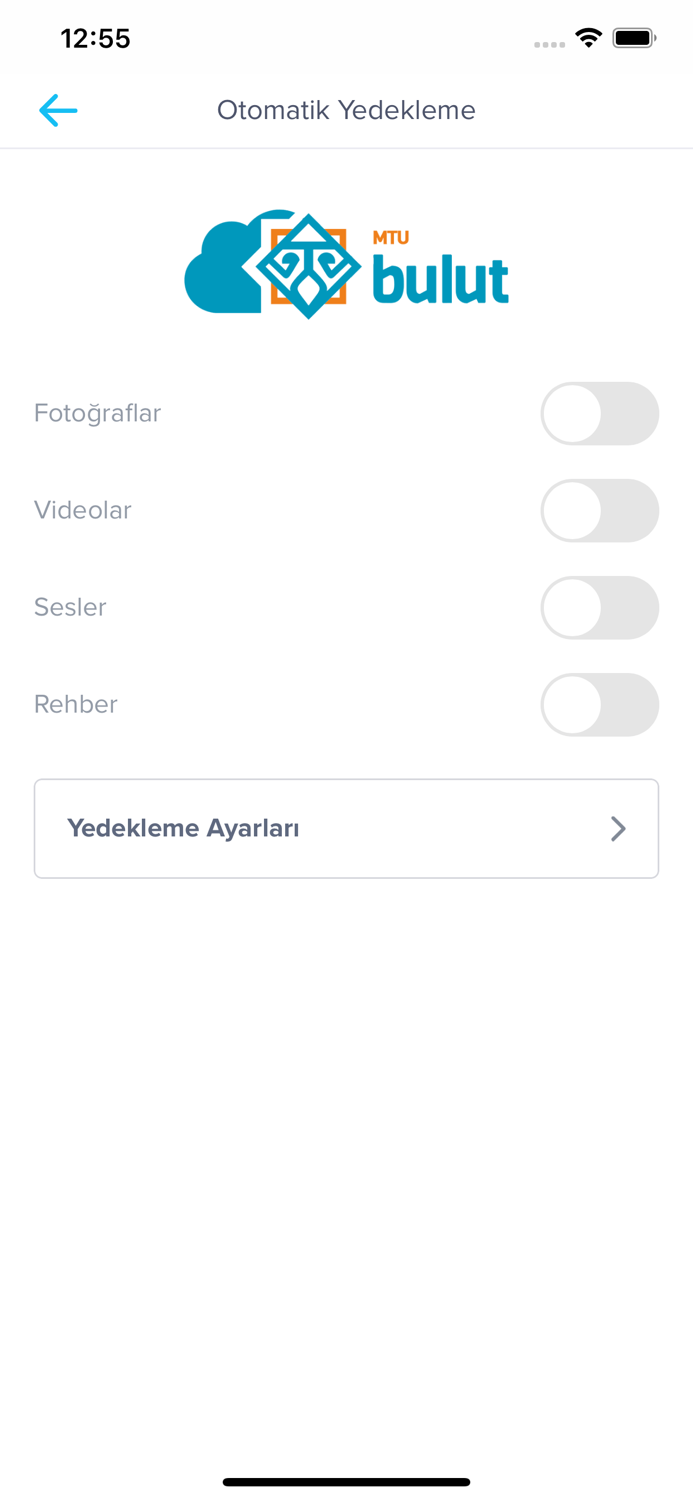
Task: Click the cellular signal dots
Action: point(549,44)
